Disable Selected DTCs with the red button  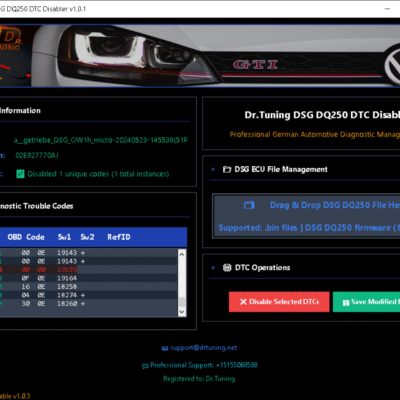pyautogui.click(x=279, y=302)
